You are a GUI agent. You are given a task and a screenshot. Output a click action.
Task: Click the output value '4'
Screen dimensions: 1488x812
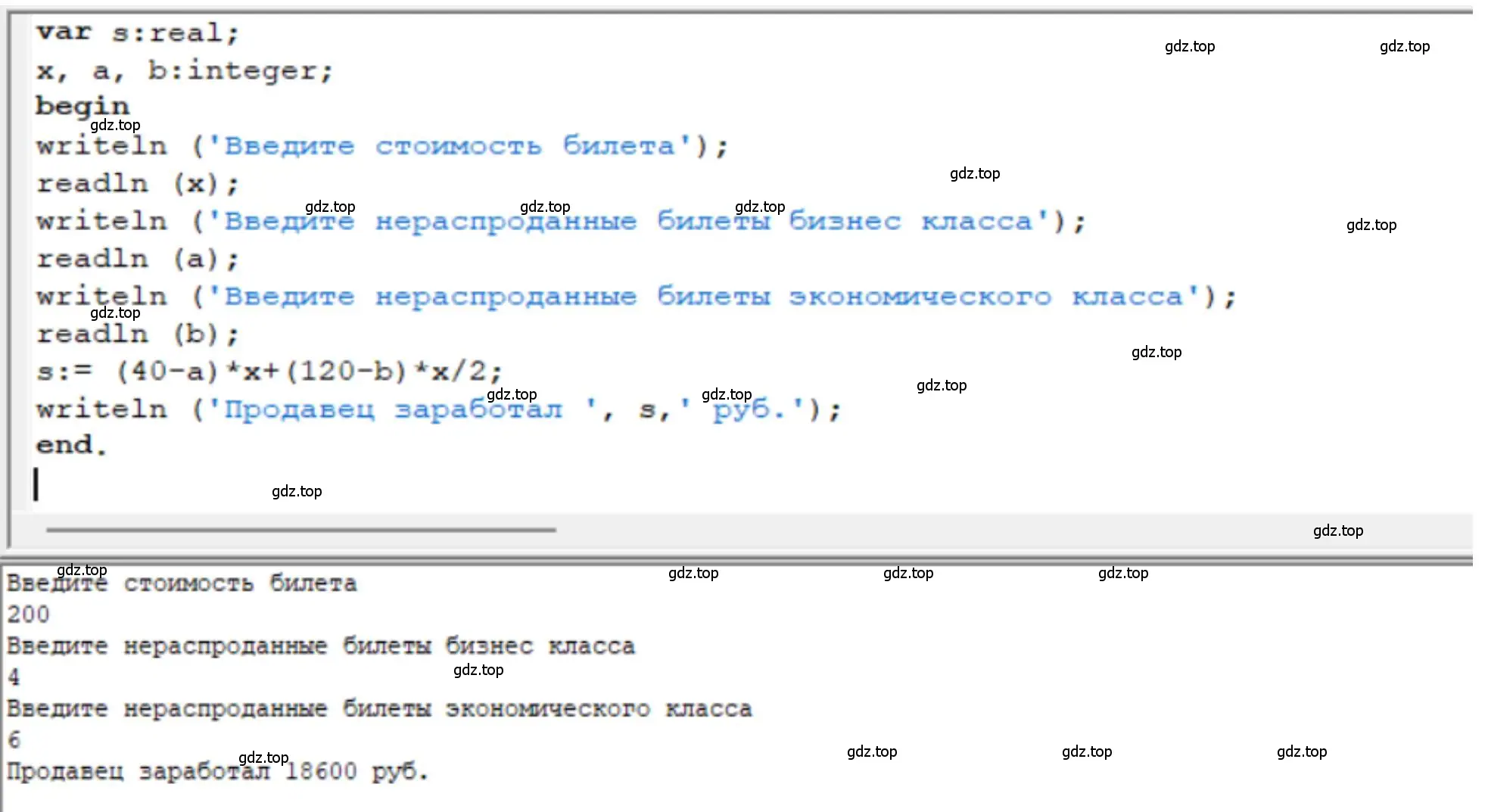coord(14,677)
